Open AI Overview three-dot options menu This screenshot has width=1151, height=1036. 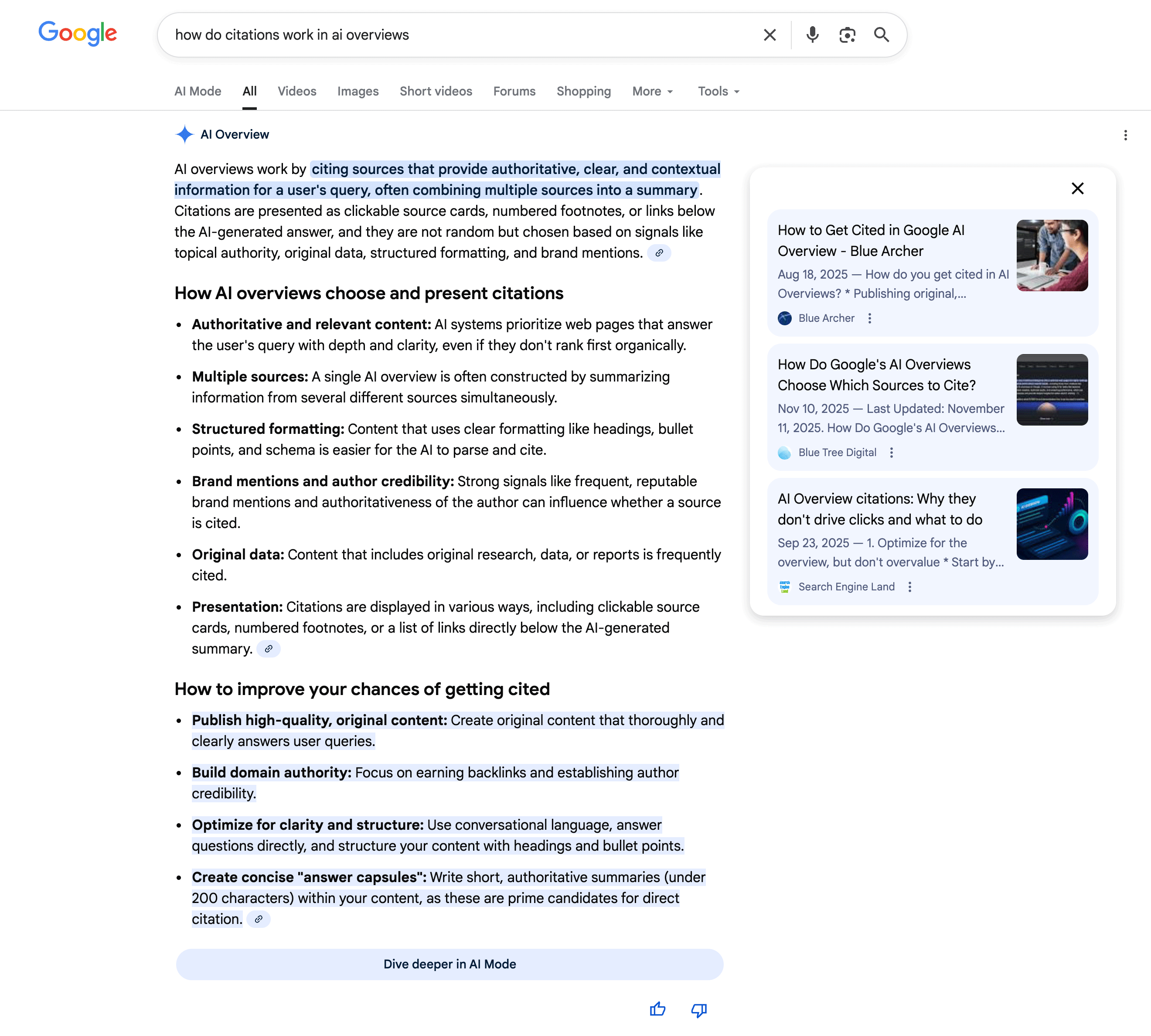(1125, 136)
